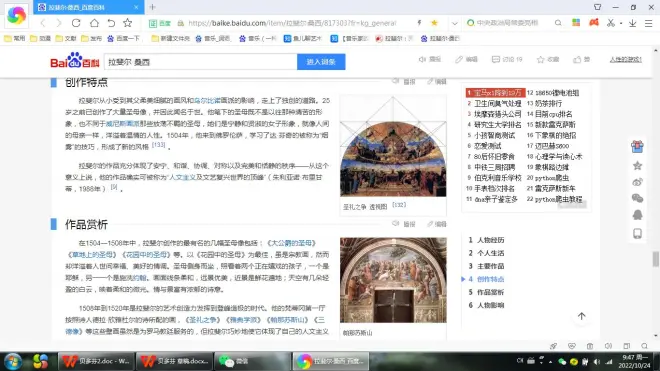Open the browser home page icon

point(94,23)
